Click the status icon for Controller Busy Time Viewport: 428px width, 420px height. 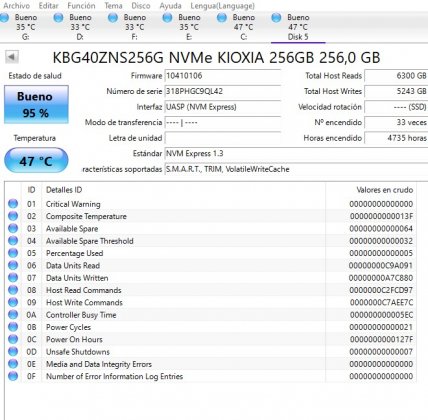click(13, 315)
